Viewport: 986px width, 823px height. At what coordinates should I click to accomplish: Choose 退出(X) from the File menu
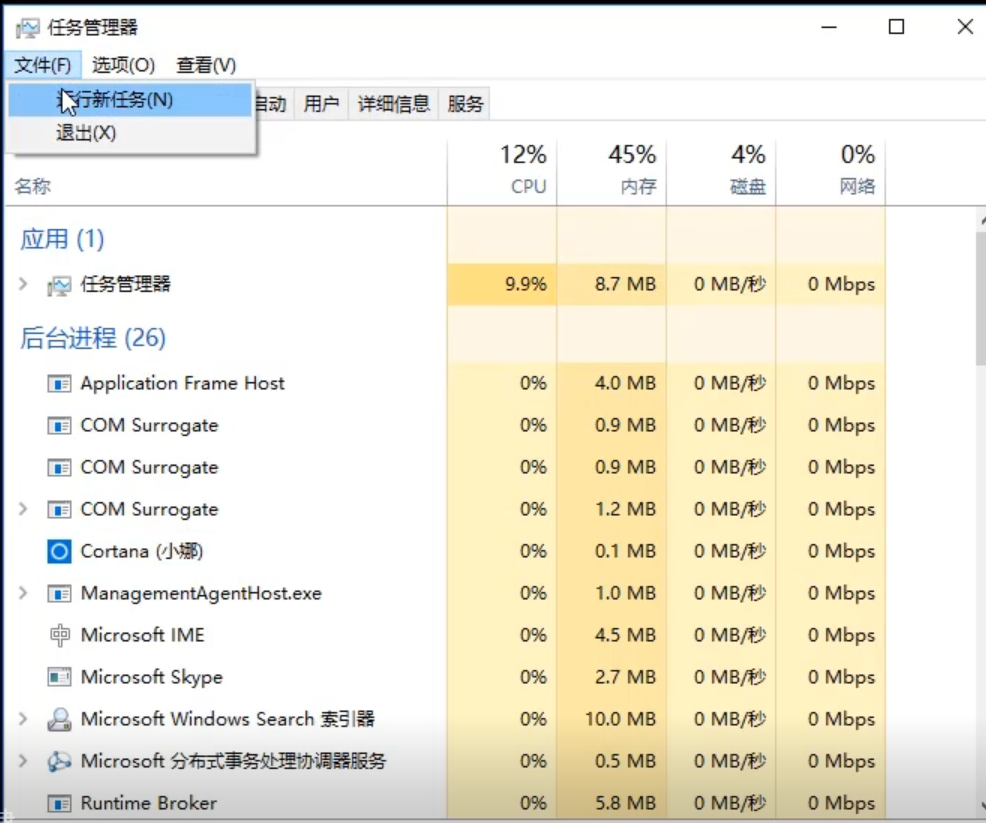pos(130,133)
